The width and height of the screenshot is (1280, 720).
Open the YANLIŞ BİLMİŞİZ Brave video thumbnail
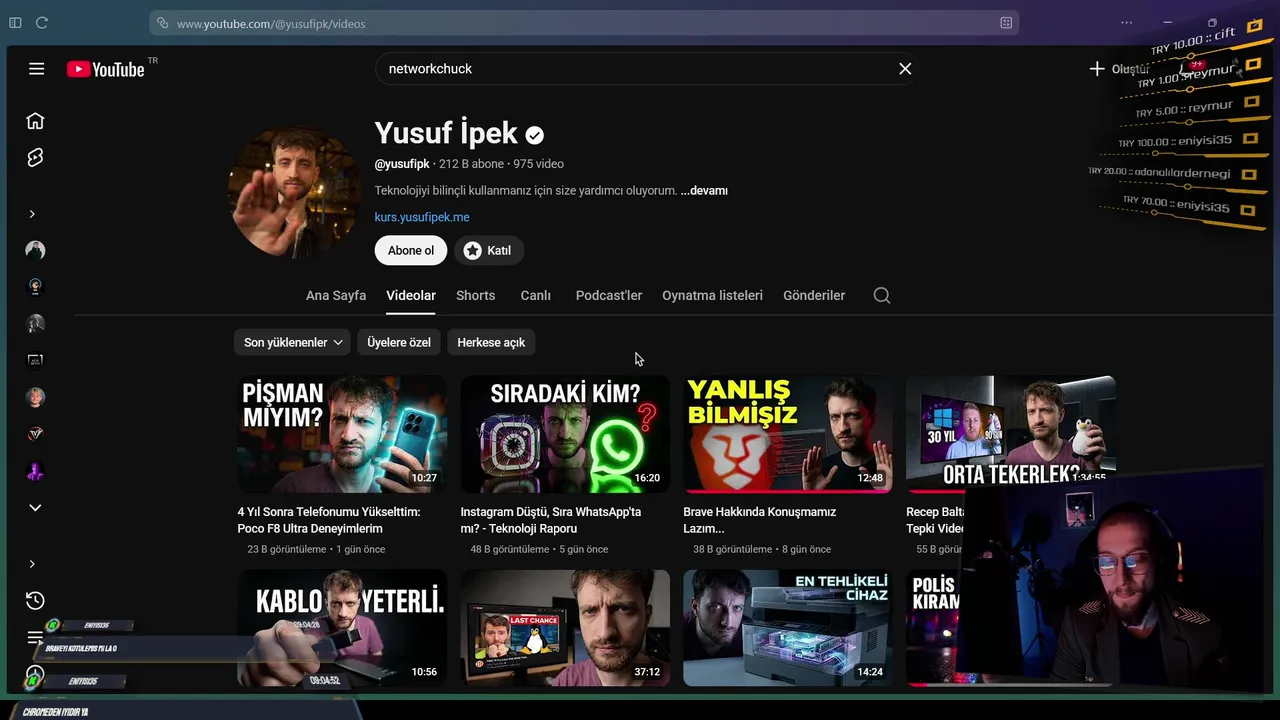788,434
